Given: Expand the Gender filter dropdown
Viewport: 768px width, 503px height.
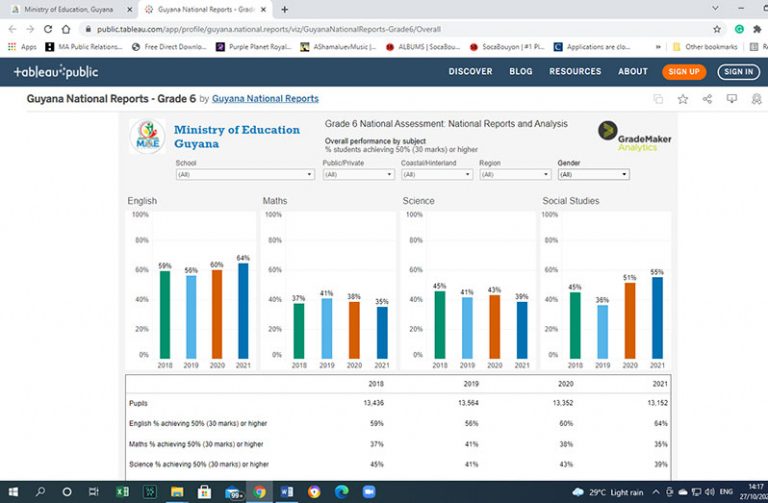Looking at the screenshot, I should click(594, 174).
